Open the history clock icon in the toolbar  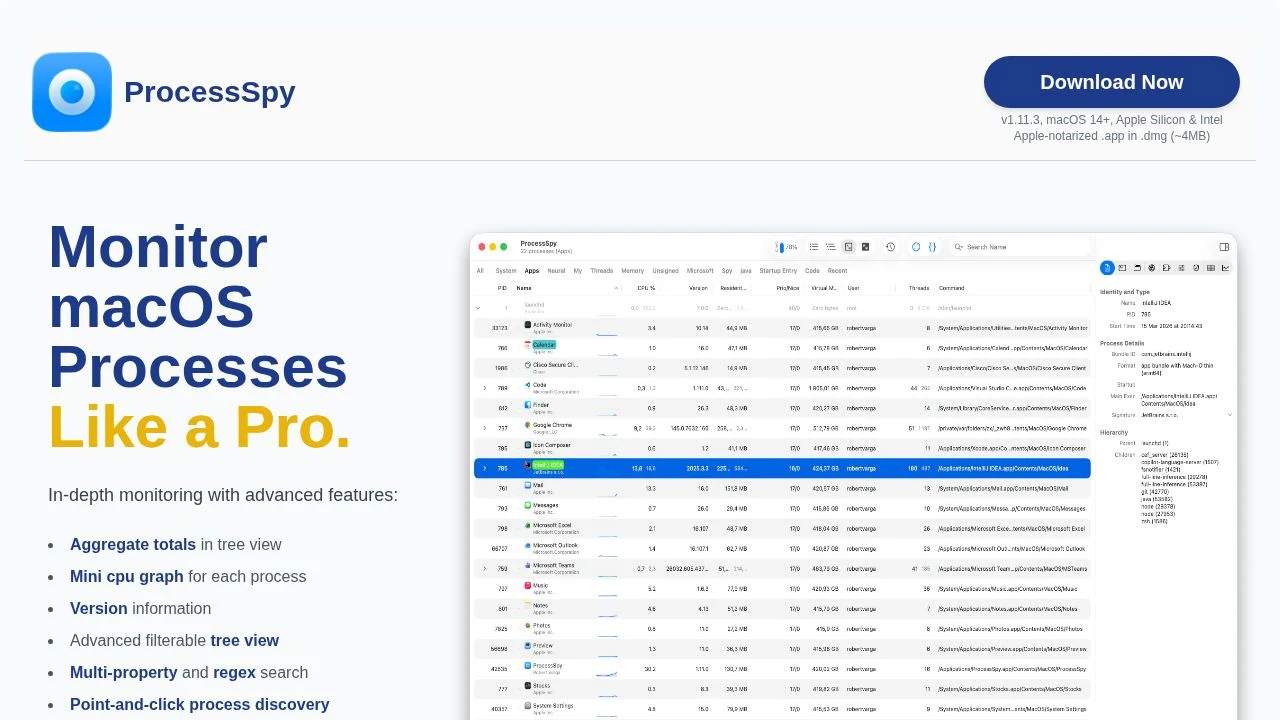pos(890,246)
